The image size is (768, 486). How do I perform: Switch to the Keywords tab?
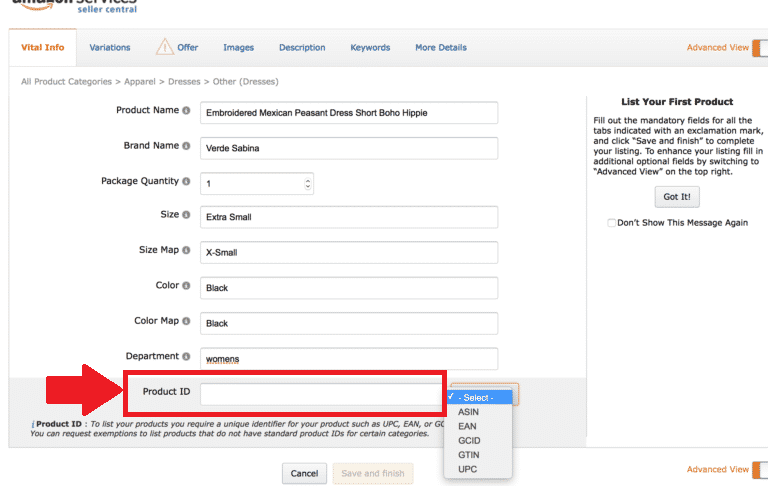(x=370, y=47)
